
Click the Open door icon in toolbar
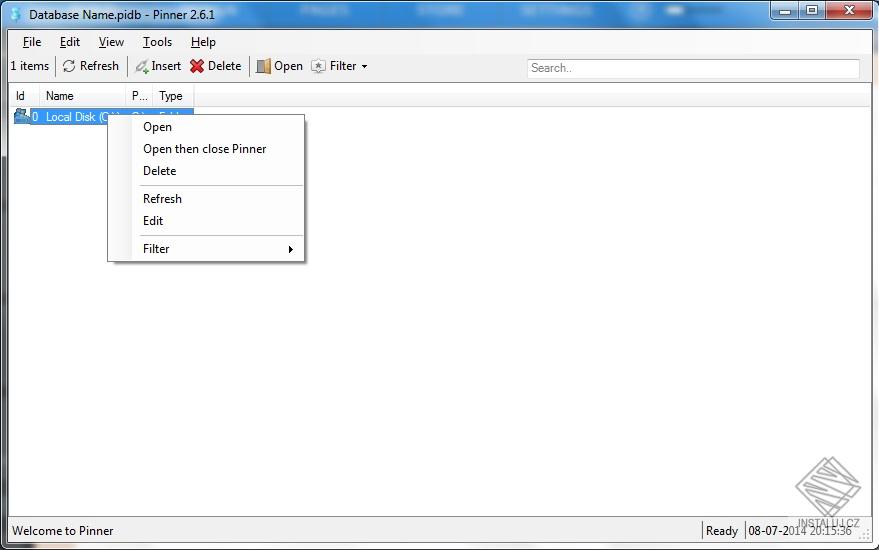[263, 66]
